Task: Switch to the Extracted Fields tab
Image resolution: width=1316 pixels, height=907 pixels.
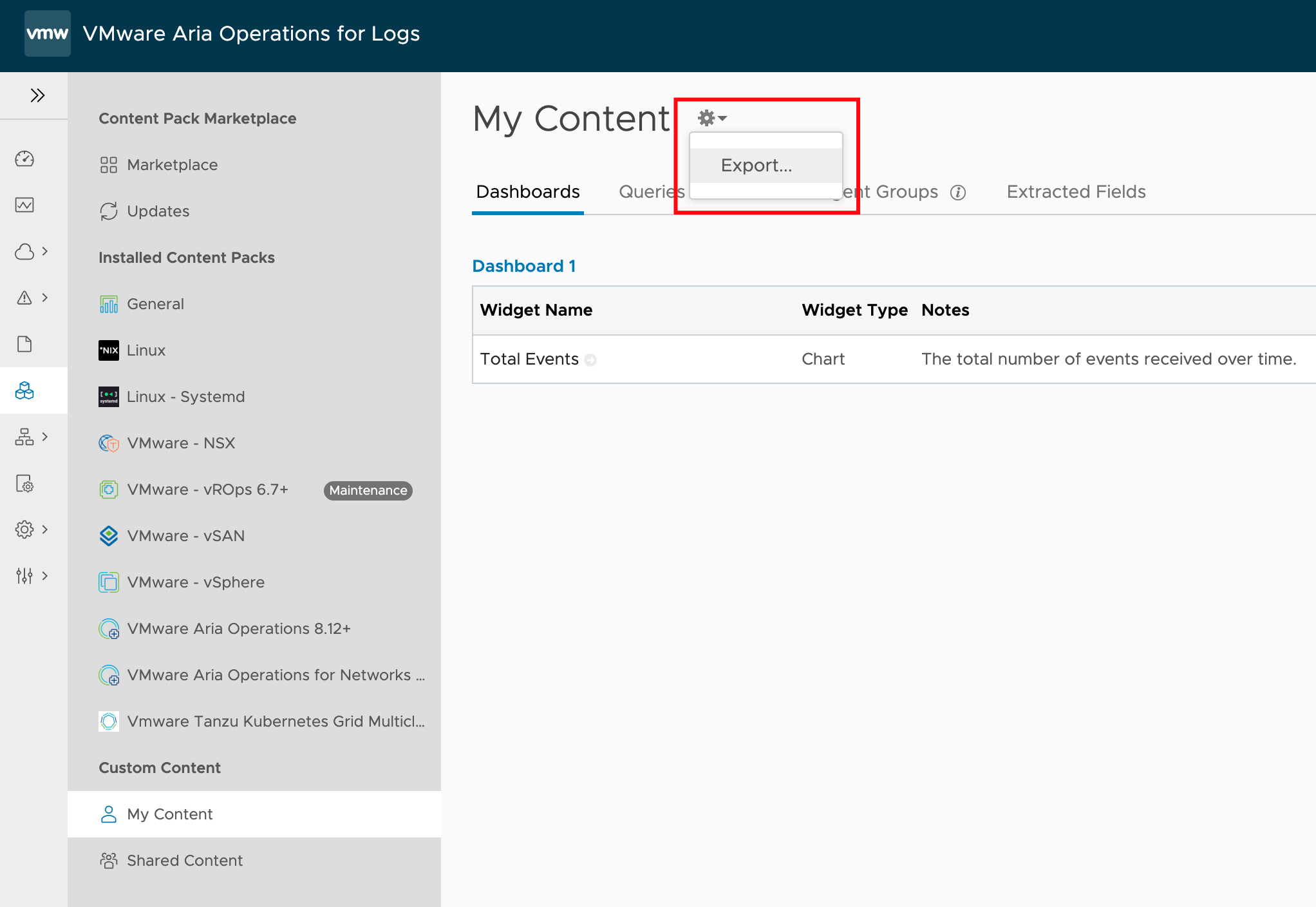Action: (x=1076, y=192)
